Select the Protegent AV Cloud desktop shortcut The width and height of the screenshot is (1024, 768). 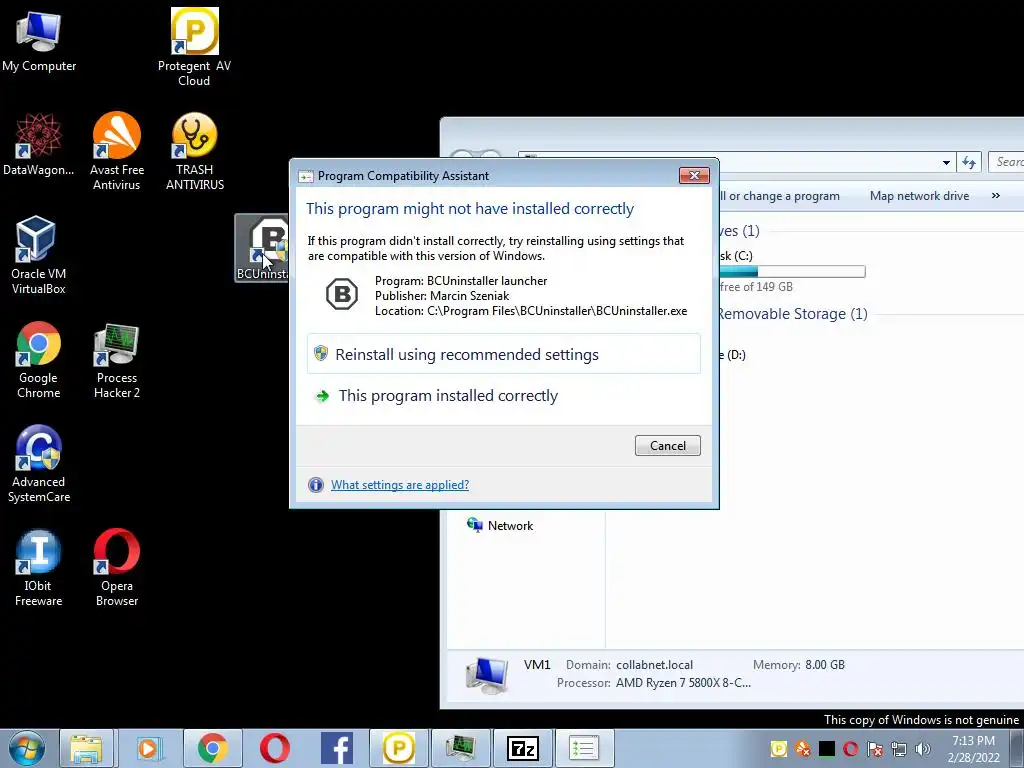(194, 47)
